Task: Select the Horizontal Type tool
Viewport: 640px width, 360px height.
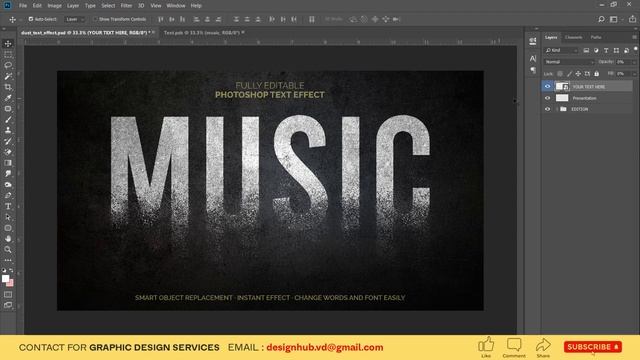Action: point(8,207)
